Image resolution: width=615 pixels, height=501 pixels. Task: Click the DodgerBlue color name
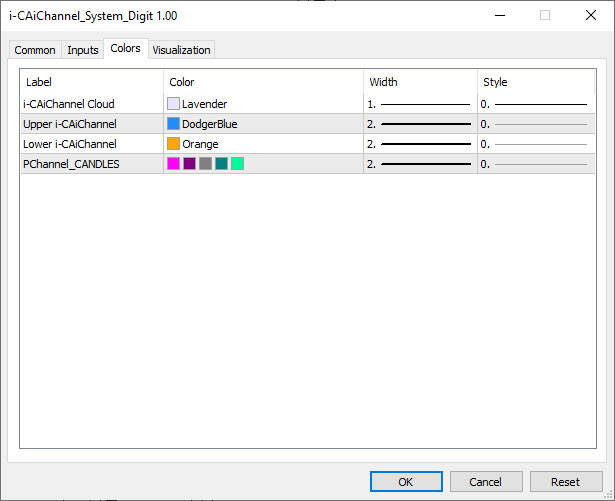209,124
